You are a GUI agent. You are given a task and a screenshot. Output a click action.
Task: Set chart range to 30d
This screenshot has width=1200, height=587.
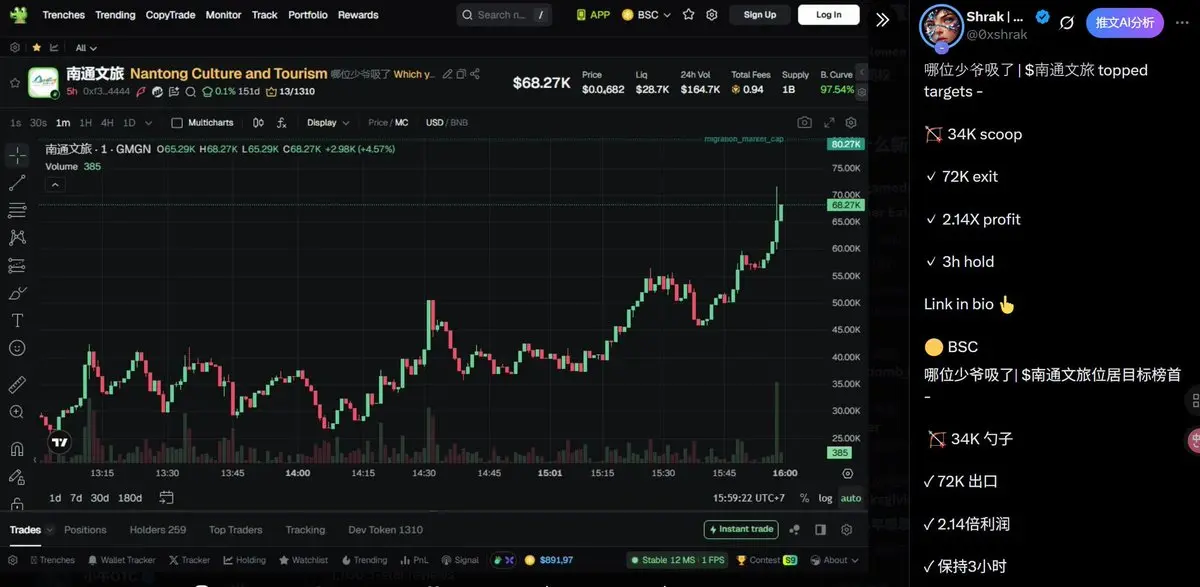99,498
